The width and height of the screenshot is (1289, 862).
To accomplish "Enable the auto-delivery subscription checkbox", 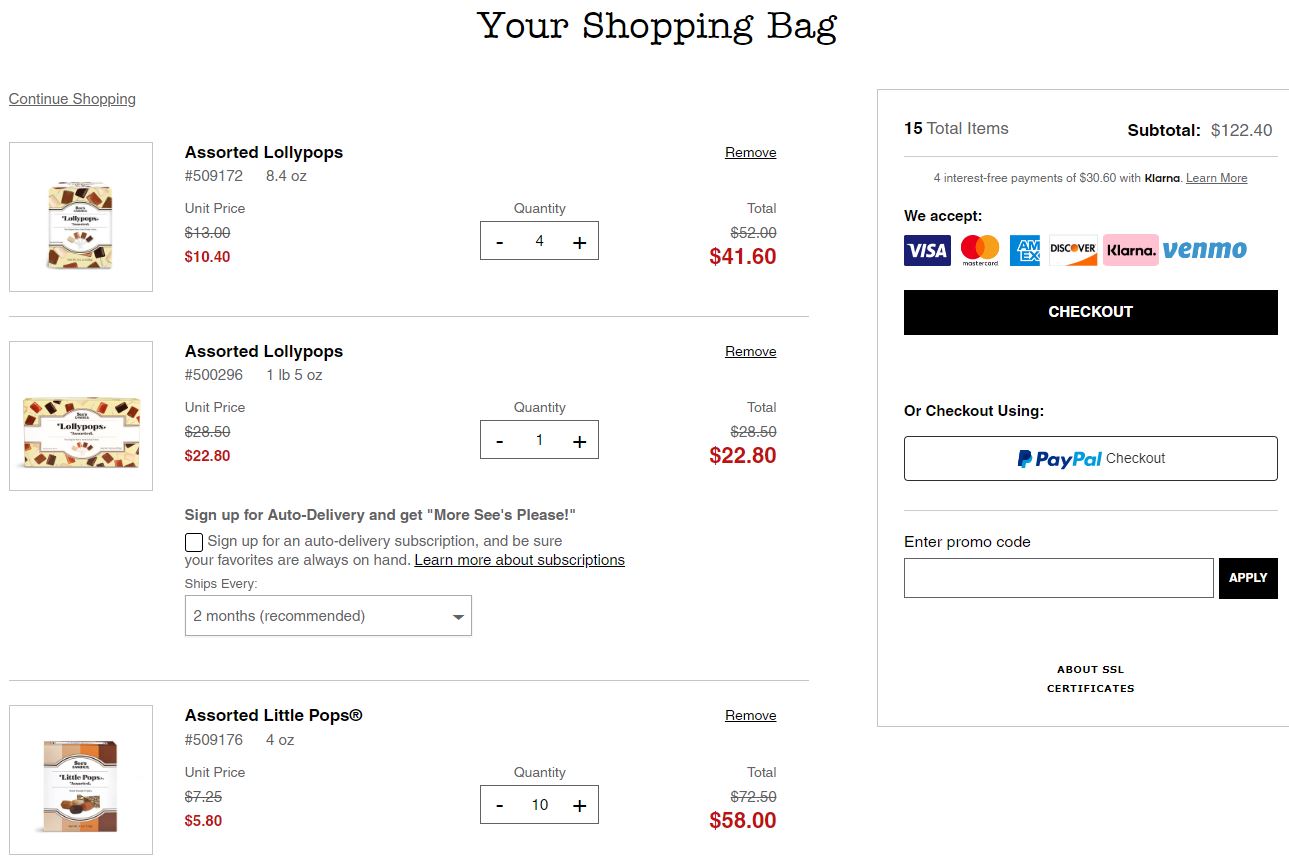I will coord(194,542).
